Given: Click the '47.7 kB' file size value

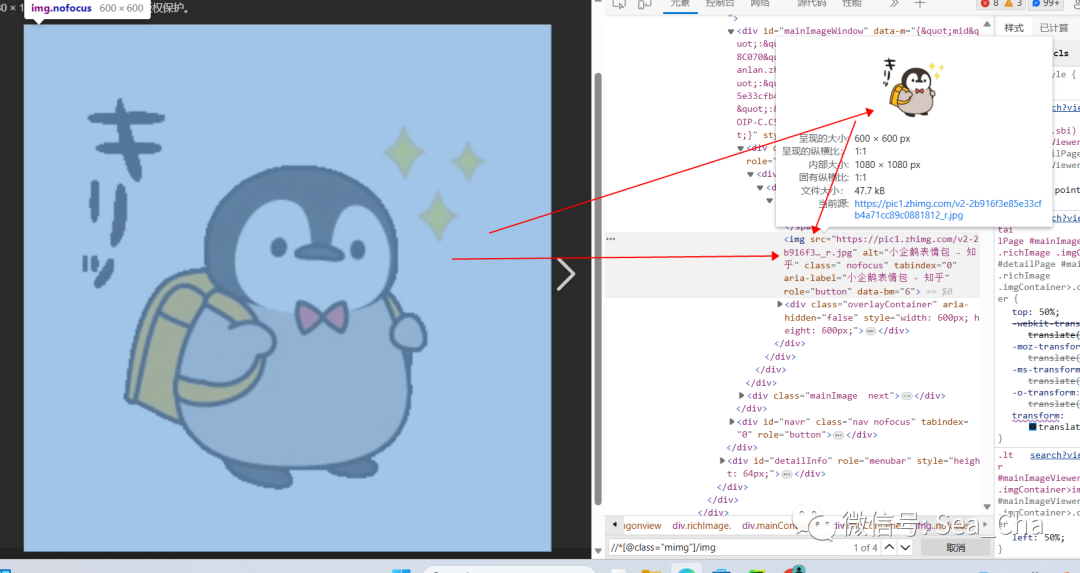Looking at the screenshot, I should coord(869,191).
